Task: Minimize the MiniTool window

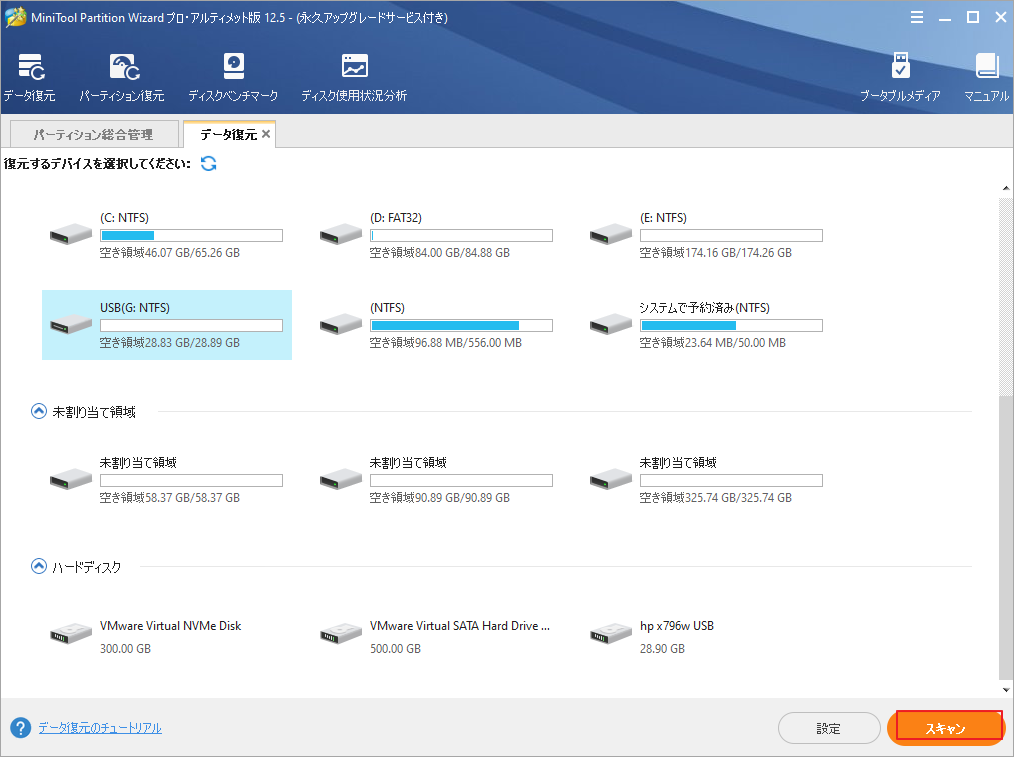Action: tap(945, 17)
